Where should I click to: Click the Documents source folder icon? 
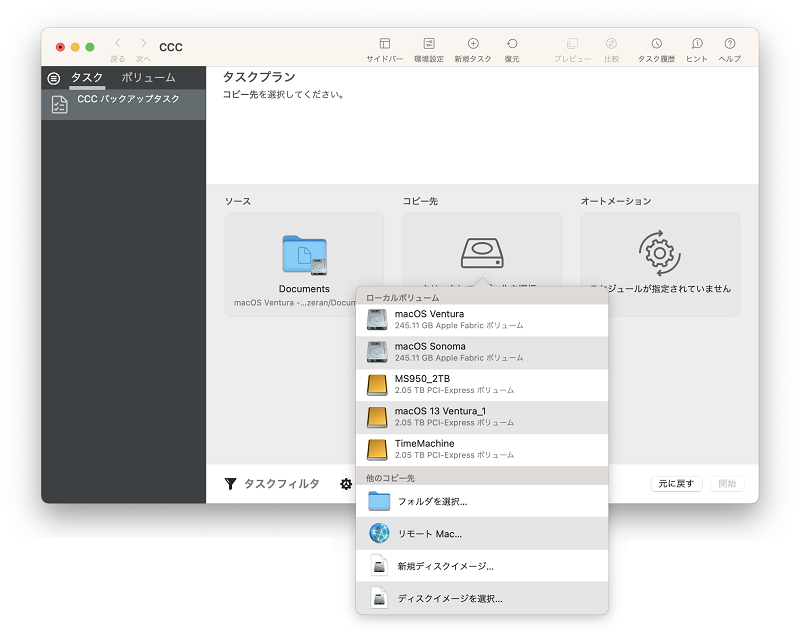(305, 255)
